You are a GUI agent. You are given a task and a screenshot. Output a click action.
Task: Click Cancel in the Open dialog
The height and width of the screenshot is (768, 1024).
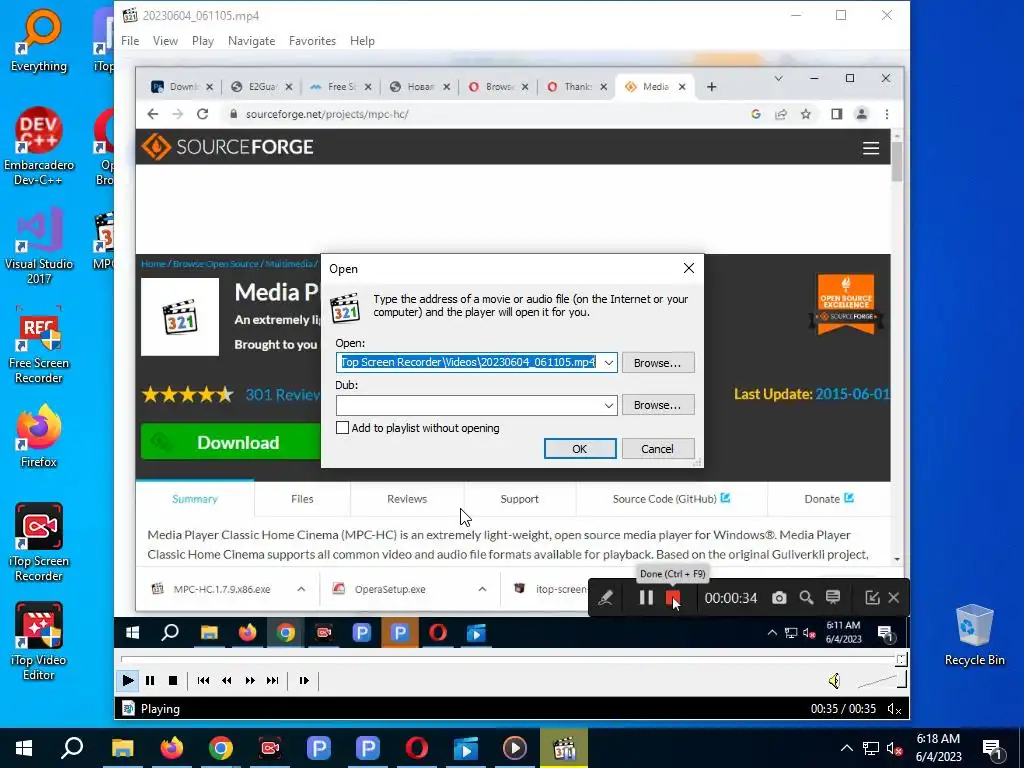658,449
